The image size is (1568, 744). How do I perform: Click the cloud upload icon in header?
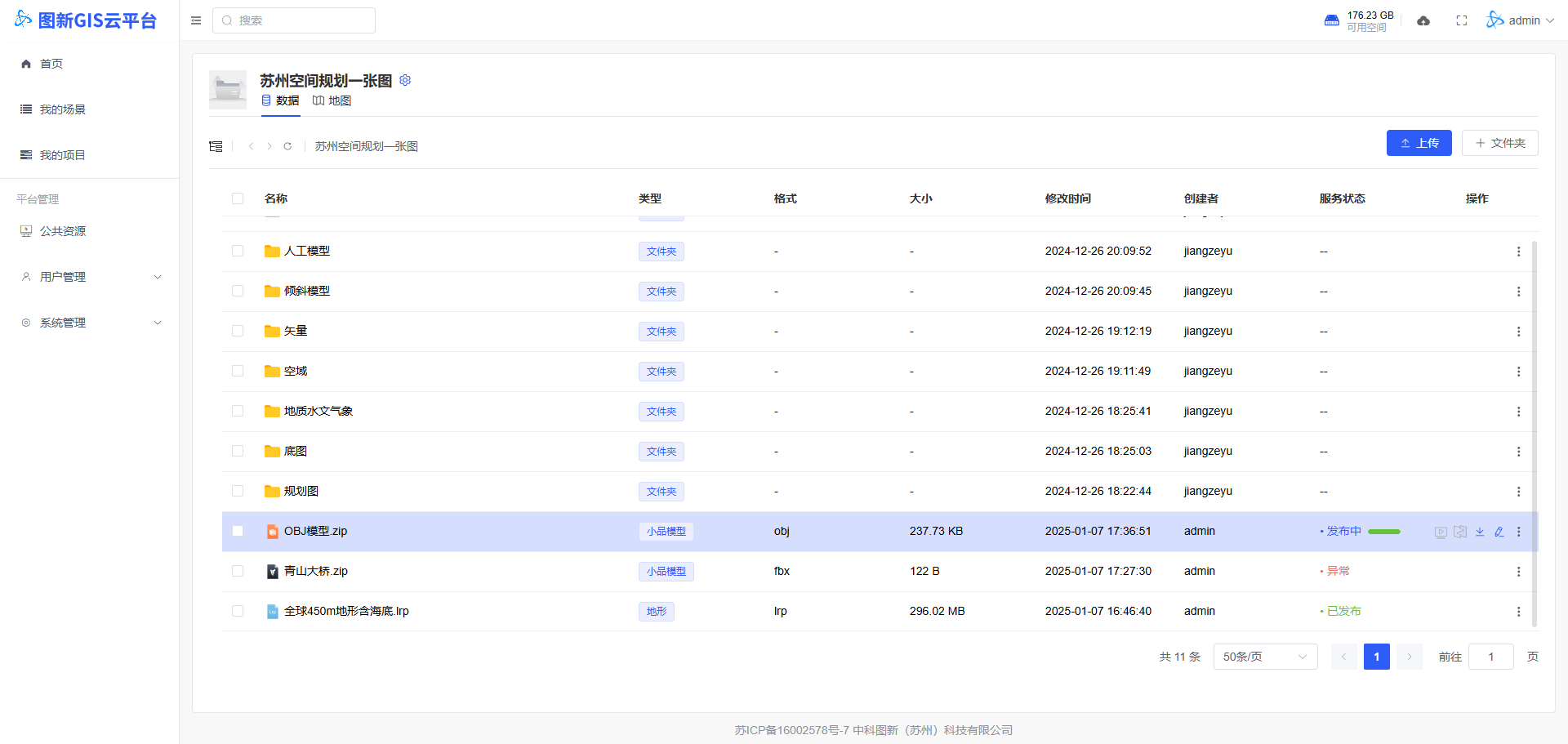1423,20
